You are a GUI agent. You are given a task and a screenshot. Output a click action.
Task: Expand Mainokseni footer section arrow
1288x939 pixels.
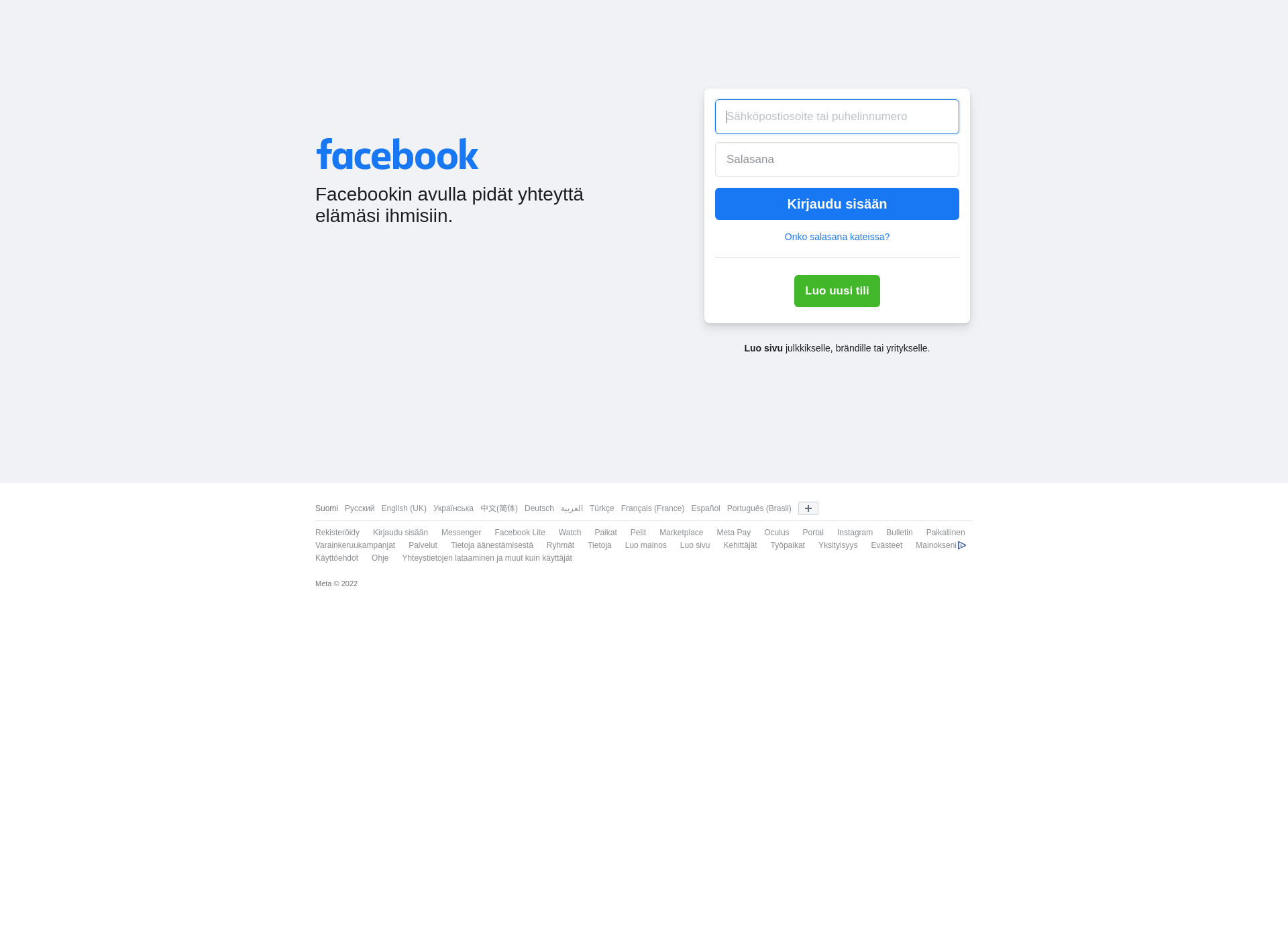pos(961,545)
